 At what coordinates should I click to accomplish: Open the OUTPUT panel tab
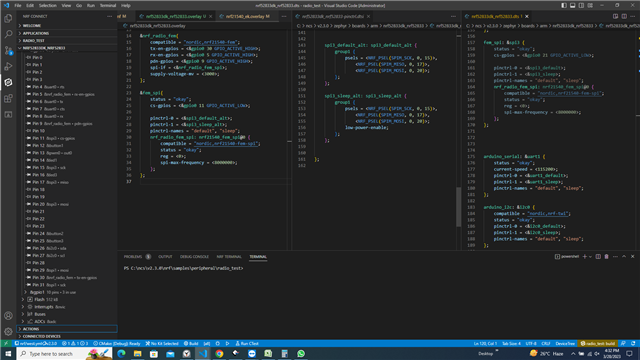coord(165,257)
